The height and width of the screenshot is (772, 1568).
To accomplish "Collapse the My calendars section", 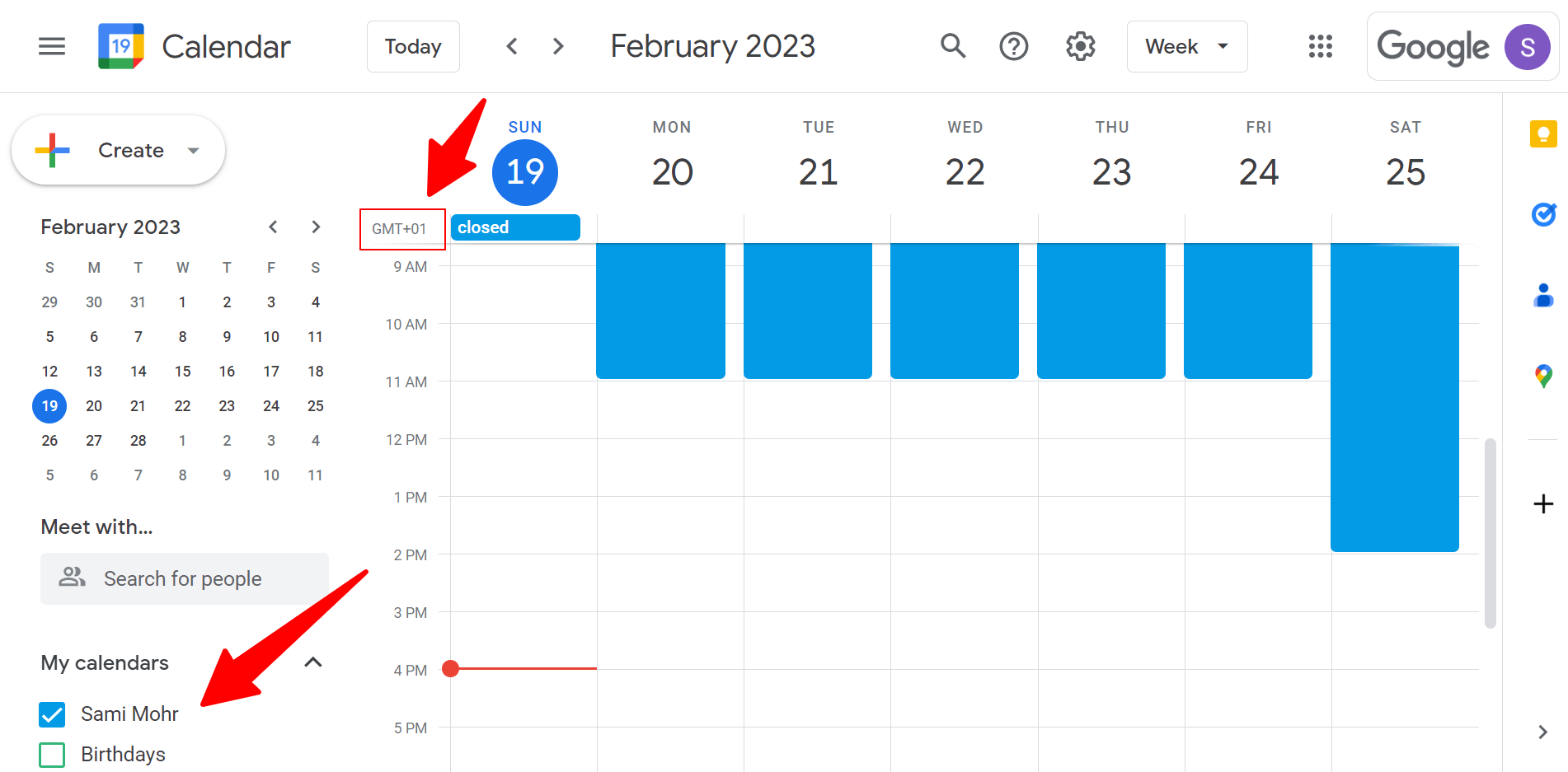I will tap(312, 662).
